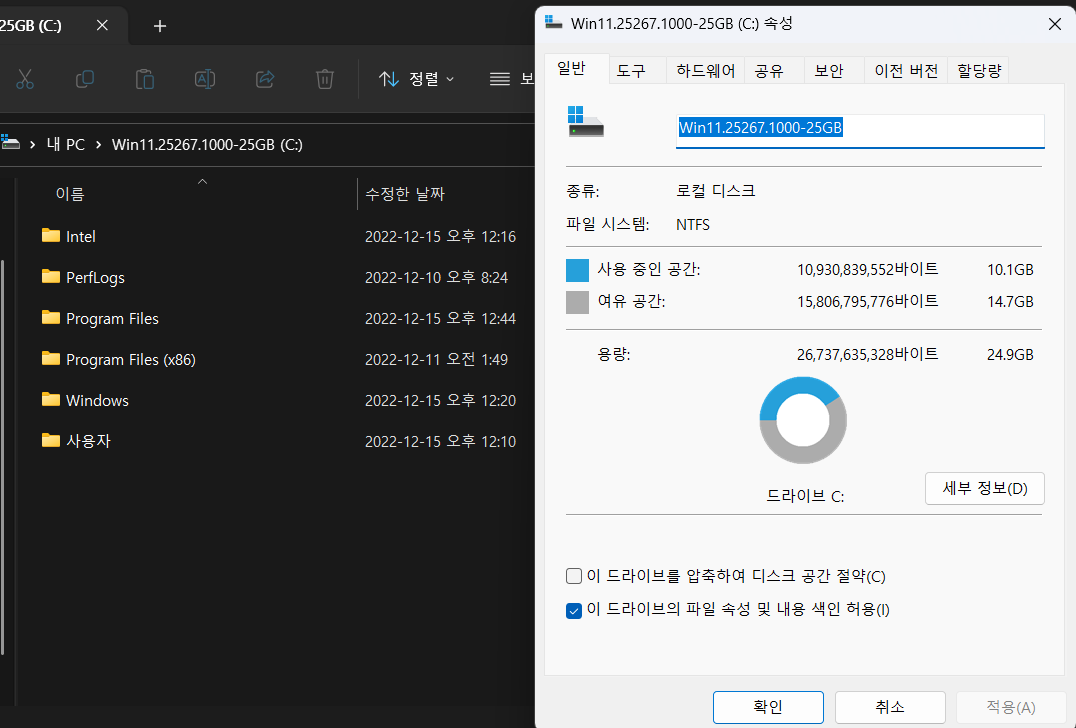Open the 정렬 sort dropdown
Screen dimensions: 1076x728
tap(417, 80)
